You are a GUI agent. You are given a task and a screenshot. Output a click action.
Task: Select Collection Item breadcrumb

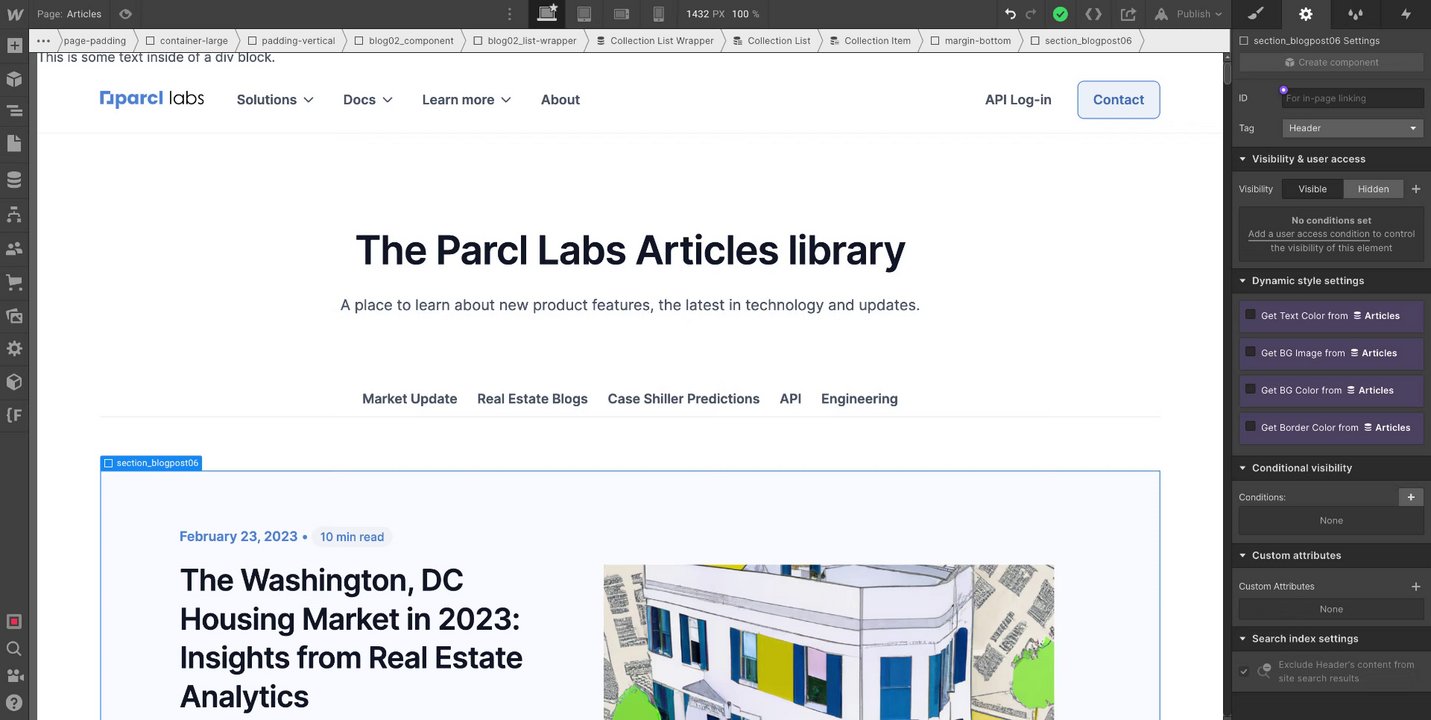[870, 41]
